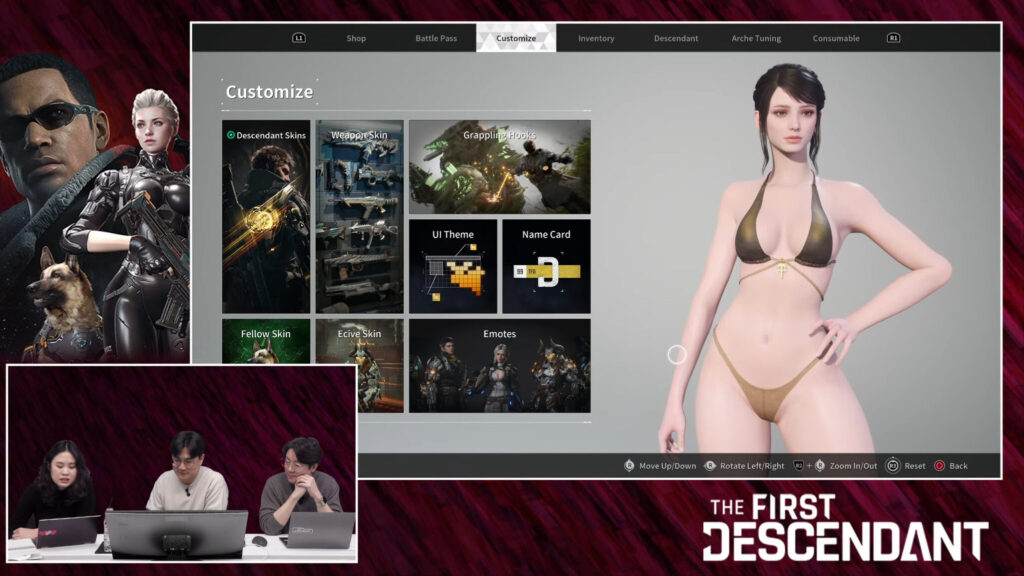Click the Rotate Left/Right stick icon

(711, 466)
